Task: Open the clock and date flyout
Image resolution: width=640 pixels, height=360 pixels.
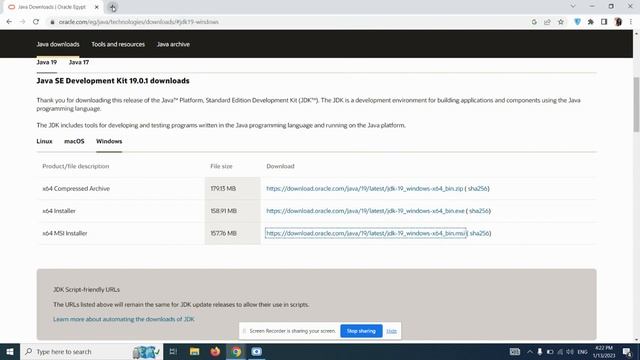Action: coord(604,352)
